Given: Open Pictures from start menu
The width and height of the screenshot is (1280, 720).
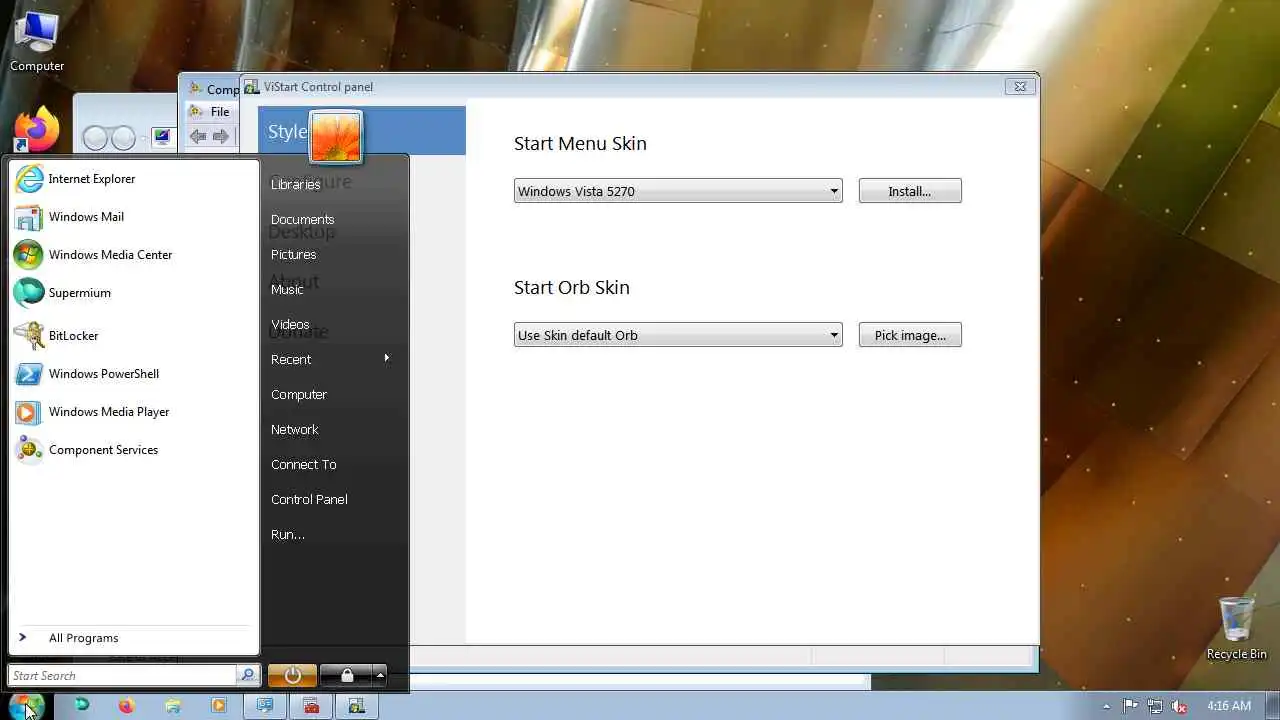Looking at the screenshot, I should point(293,255).
